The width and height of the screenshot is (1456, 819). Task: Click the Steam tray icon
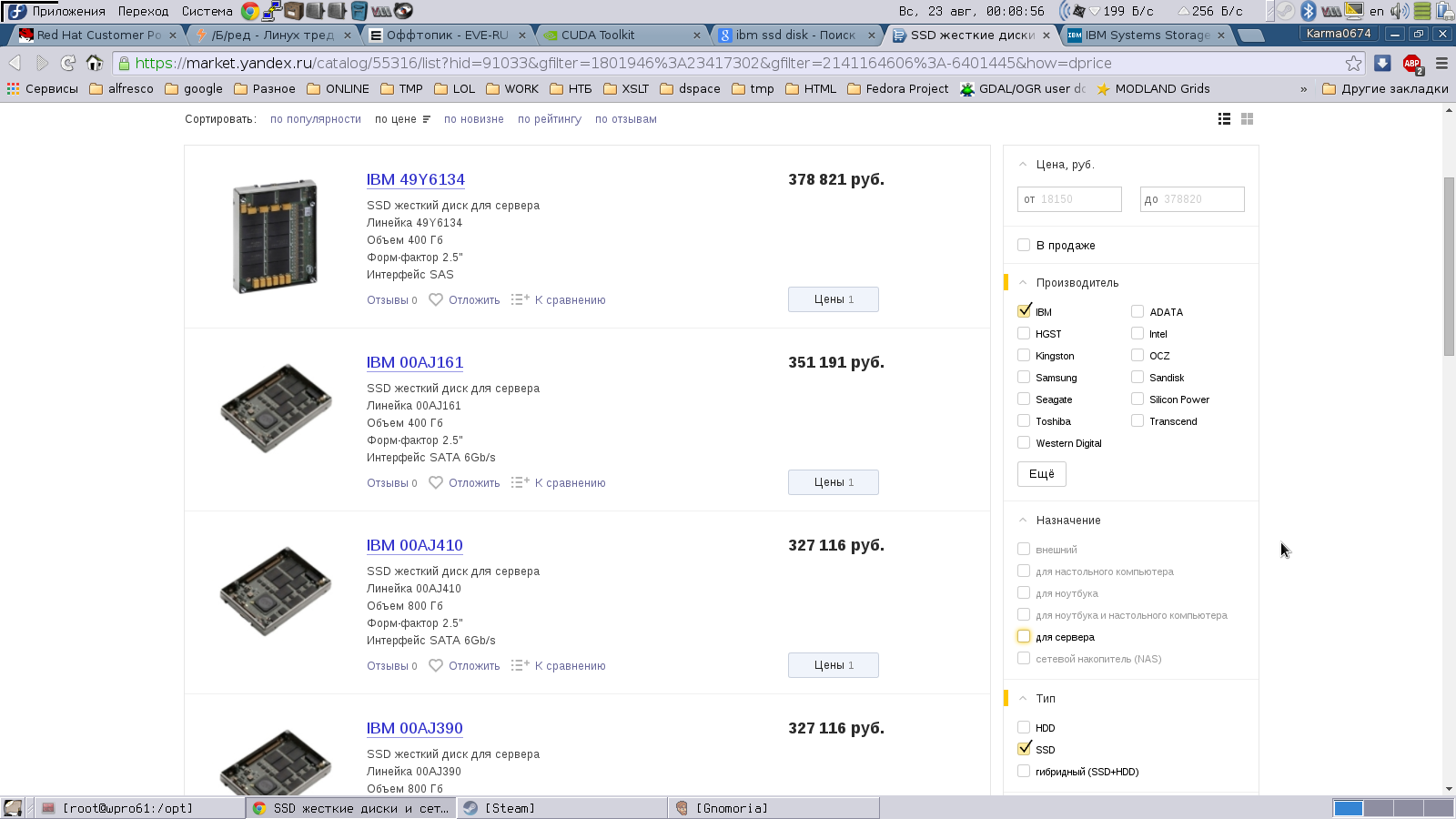click(x=1285, y=11)
